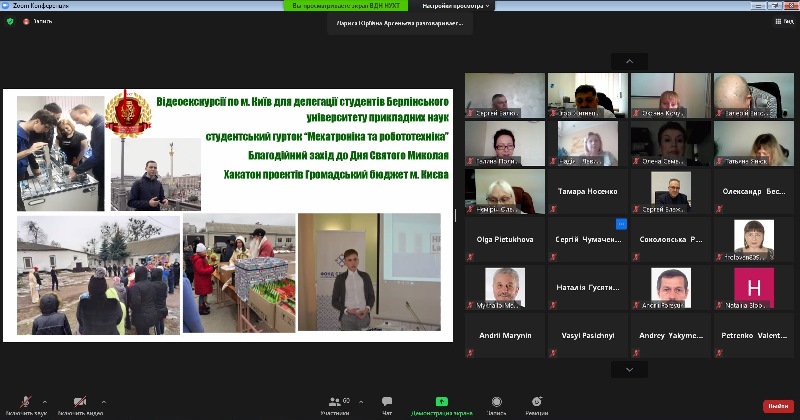The height and width of the screenshot is (420, 800).
Task: Select Олександр Бес... participant tile
Action: pos(754,191)
